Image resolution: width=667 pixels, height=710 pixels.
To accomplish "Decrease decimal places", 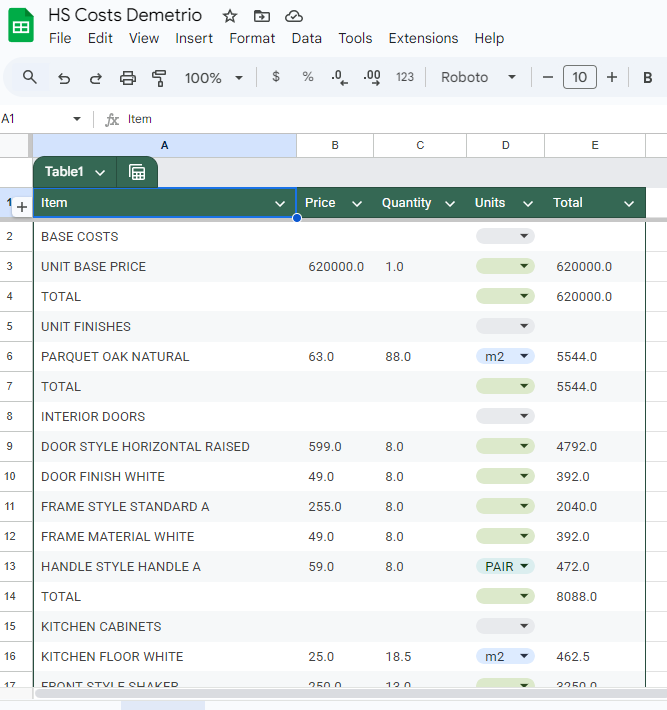I will [339, 77].
